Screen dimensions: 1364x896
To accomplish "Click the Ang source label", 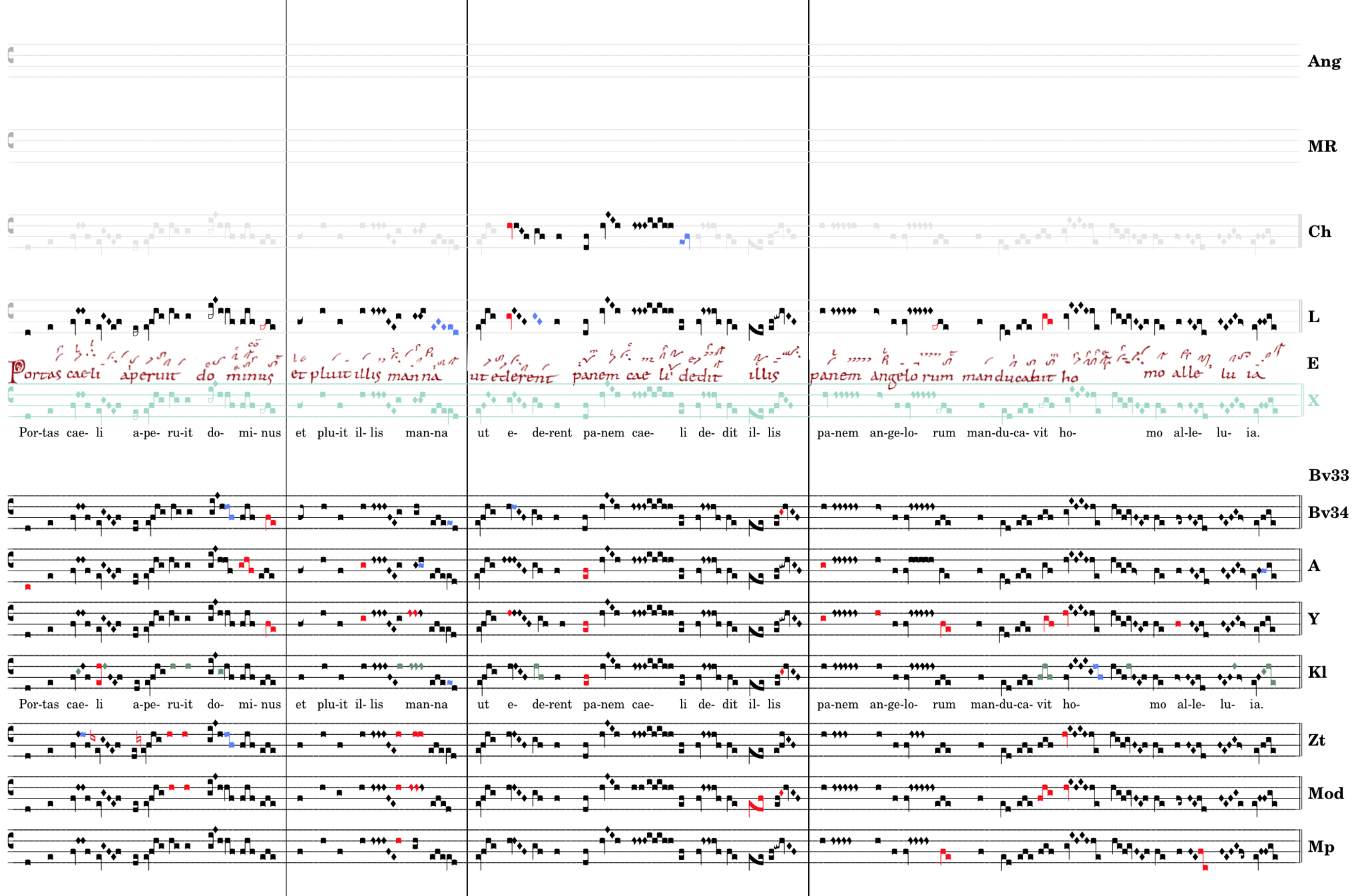I will [1324, 62].
